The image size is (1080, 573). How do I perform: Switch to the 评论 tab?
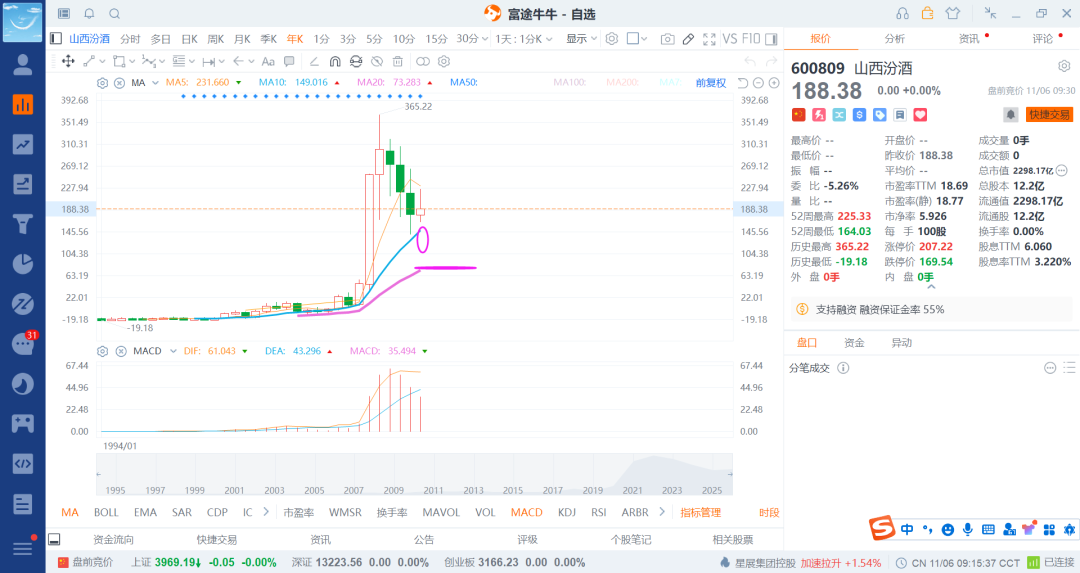[x=1043, y=39]
